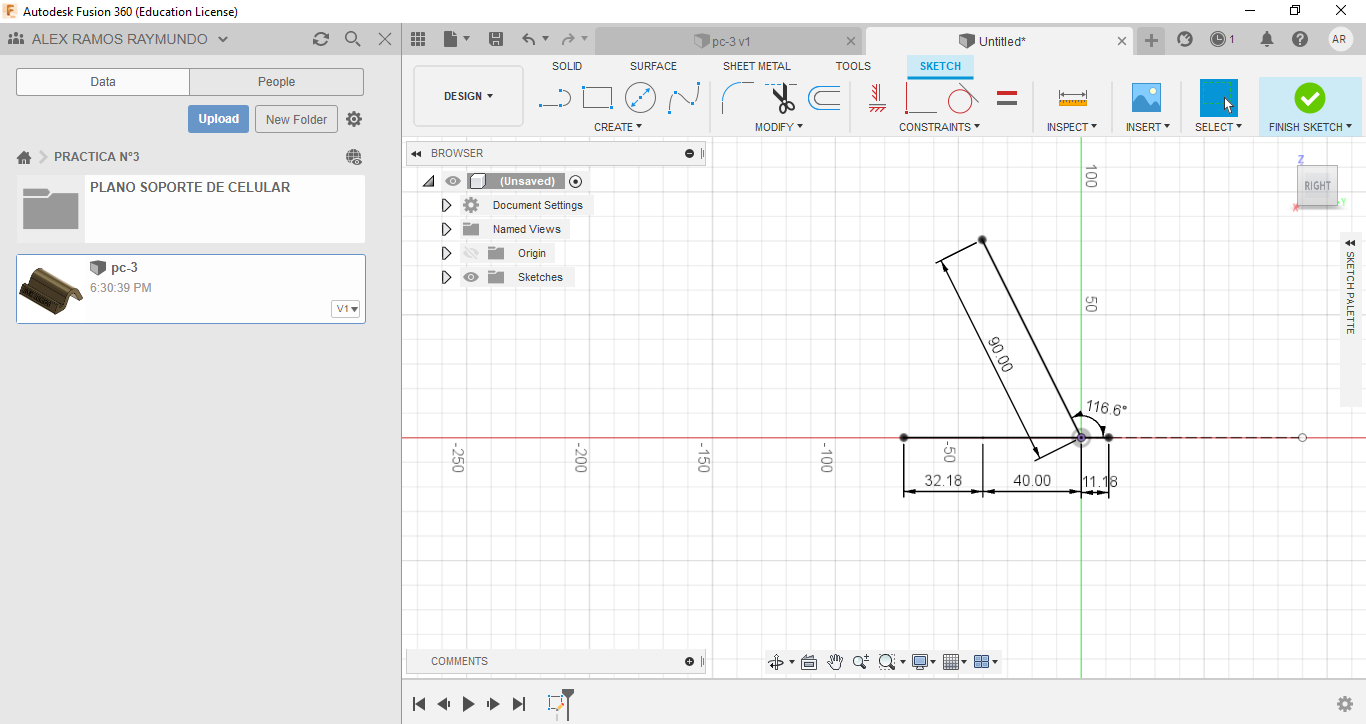This screenshot has height=724, width=1366.
Task: Click the Insert image icon
Action: [1146, 98]
